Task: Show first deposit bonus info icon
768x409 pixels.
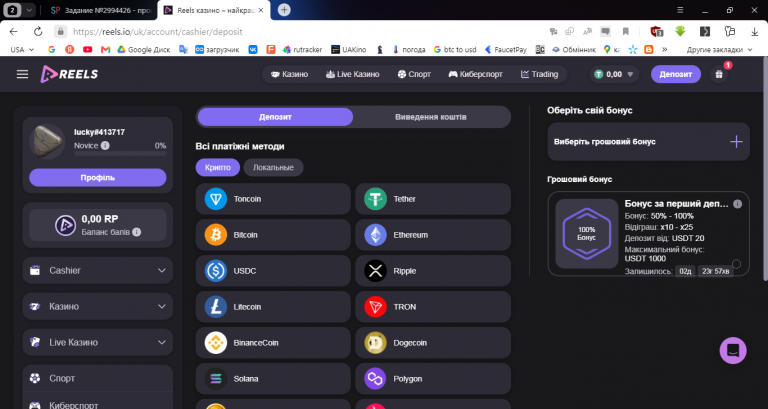Action: 737,204
